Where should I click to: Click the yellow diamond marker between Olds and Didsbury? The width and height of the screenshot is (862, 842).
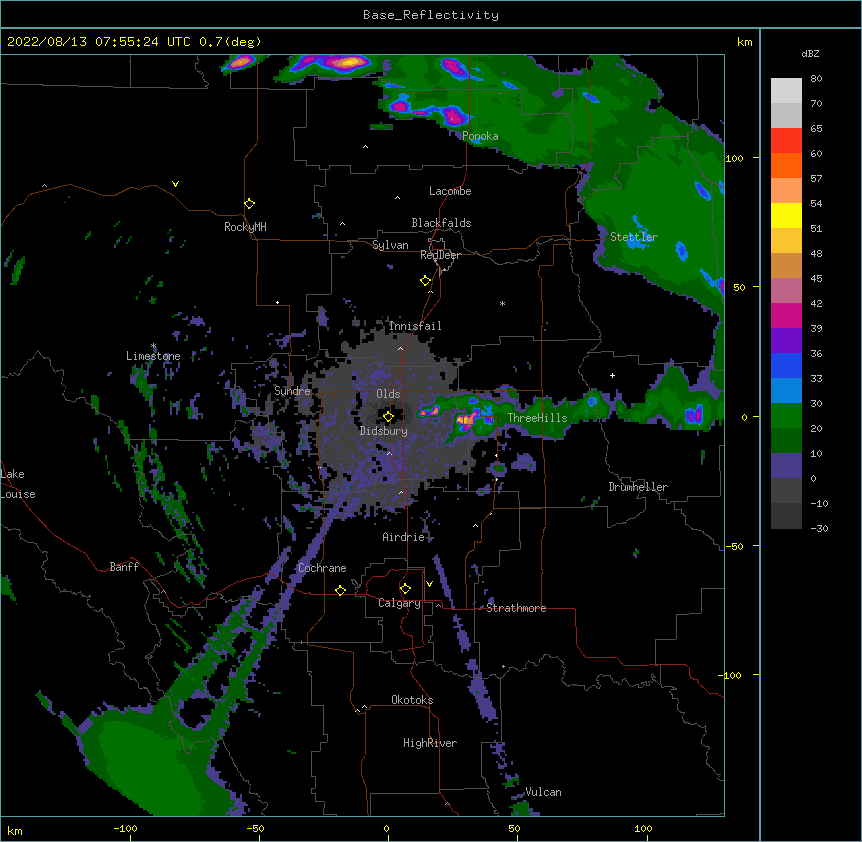pos(389,417)
